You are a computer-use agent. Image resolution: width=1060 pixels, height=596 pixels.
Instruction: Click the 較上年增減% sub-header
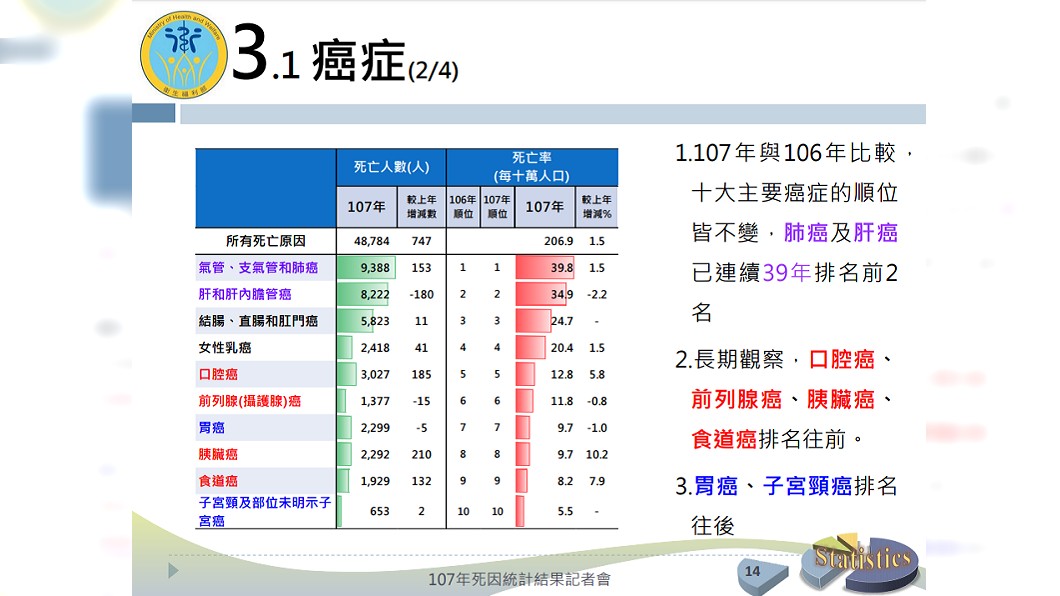[x=597, y=207]
